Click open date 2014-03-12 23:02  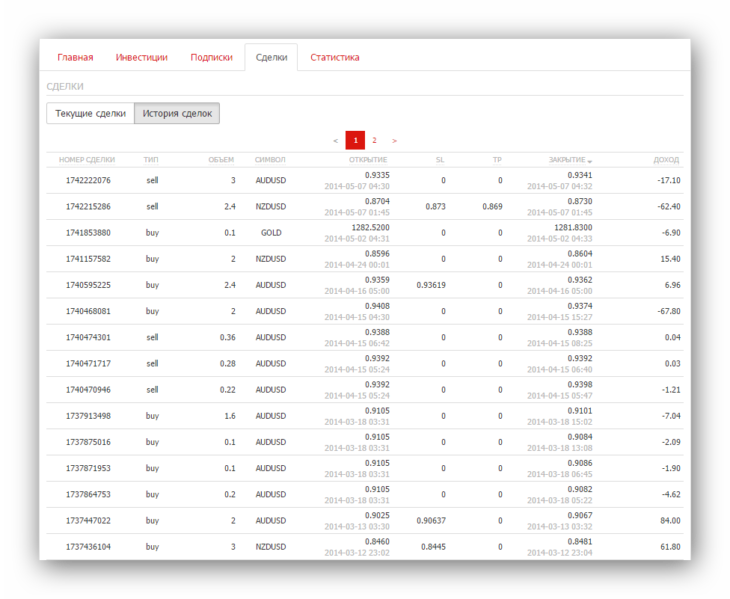coord(357,552)
